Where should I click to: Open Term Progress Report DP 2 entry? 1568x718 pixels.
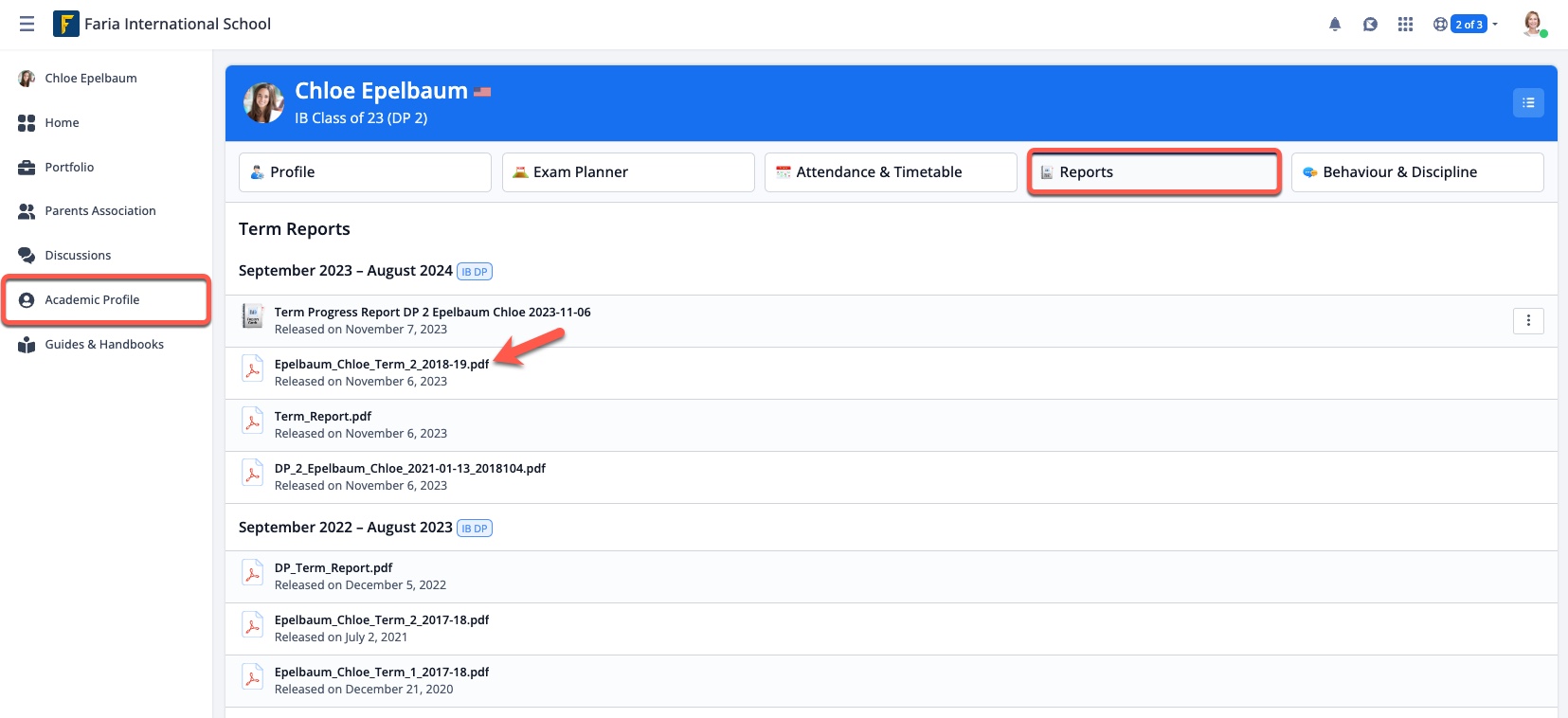(432, 313)
